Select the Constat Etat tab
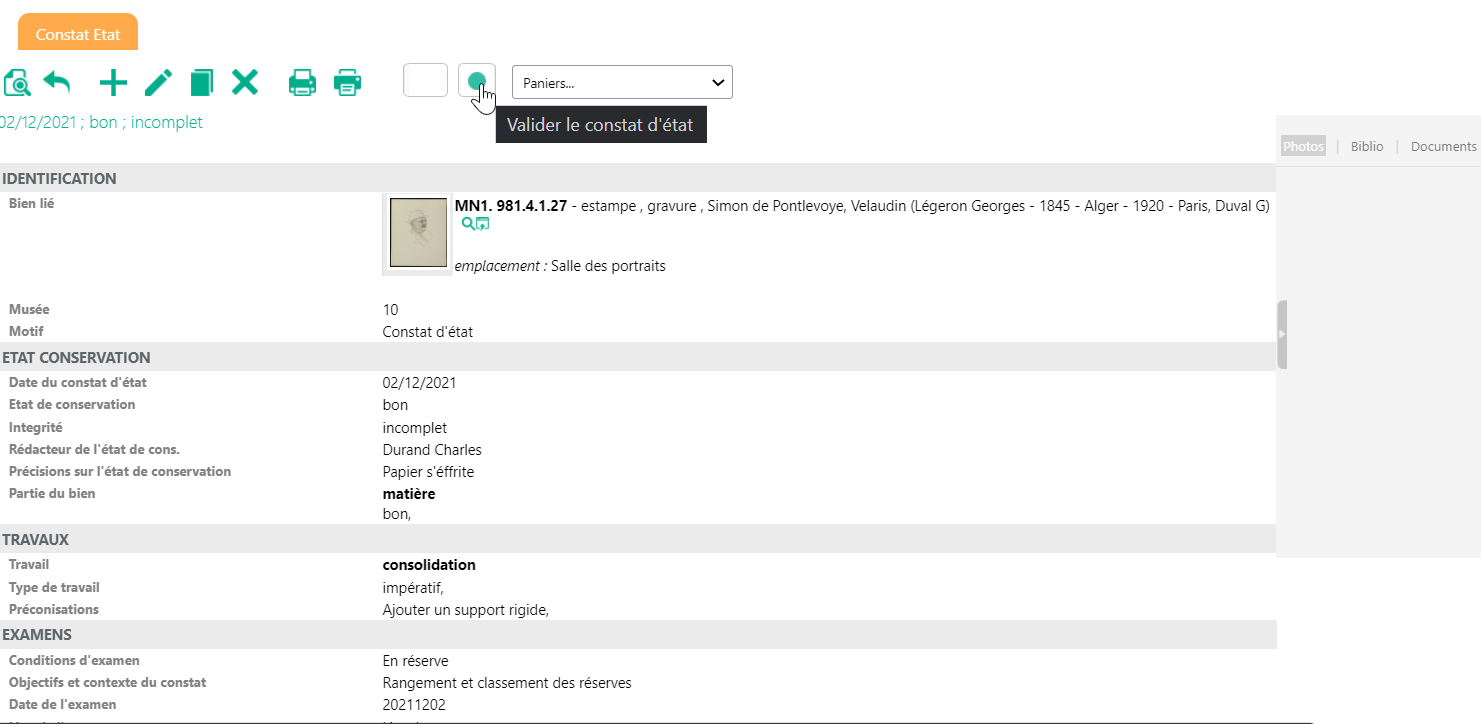 point(78,34)
